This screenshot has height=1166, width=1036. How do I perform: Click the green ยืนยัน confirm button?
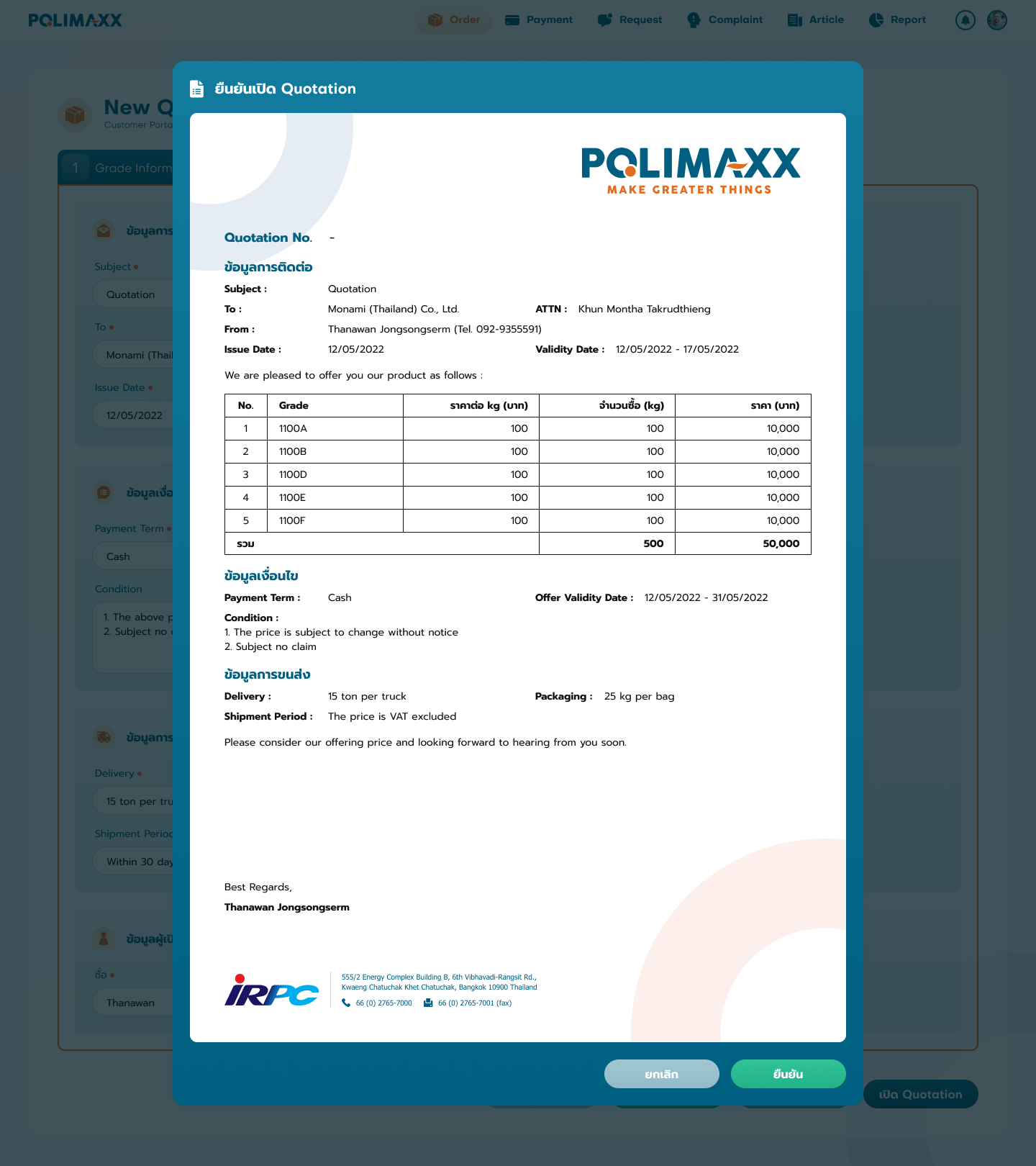[788, 1074]
